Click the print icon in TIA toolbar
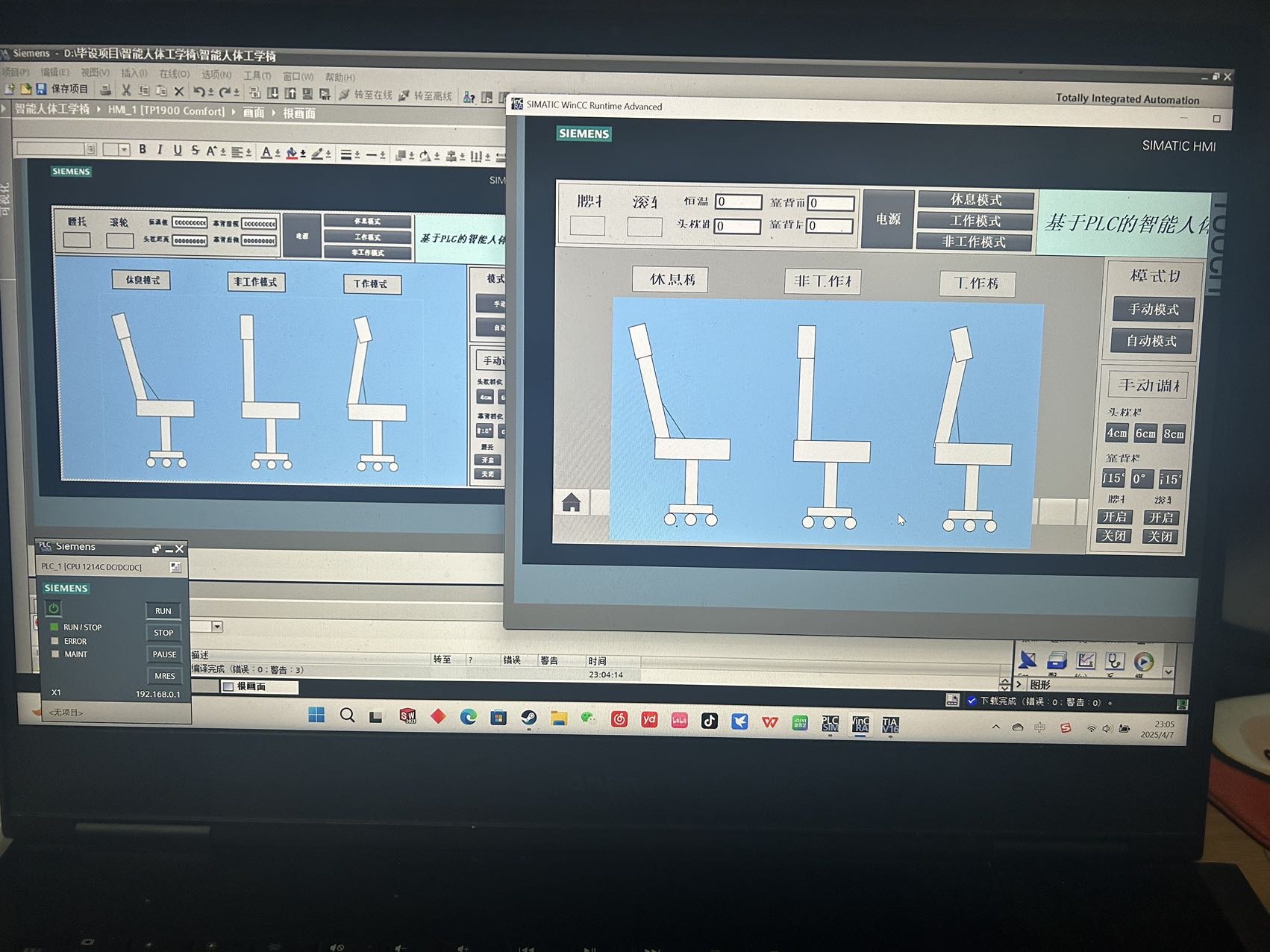Screen dimensions: 1270x952 106,90
